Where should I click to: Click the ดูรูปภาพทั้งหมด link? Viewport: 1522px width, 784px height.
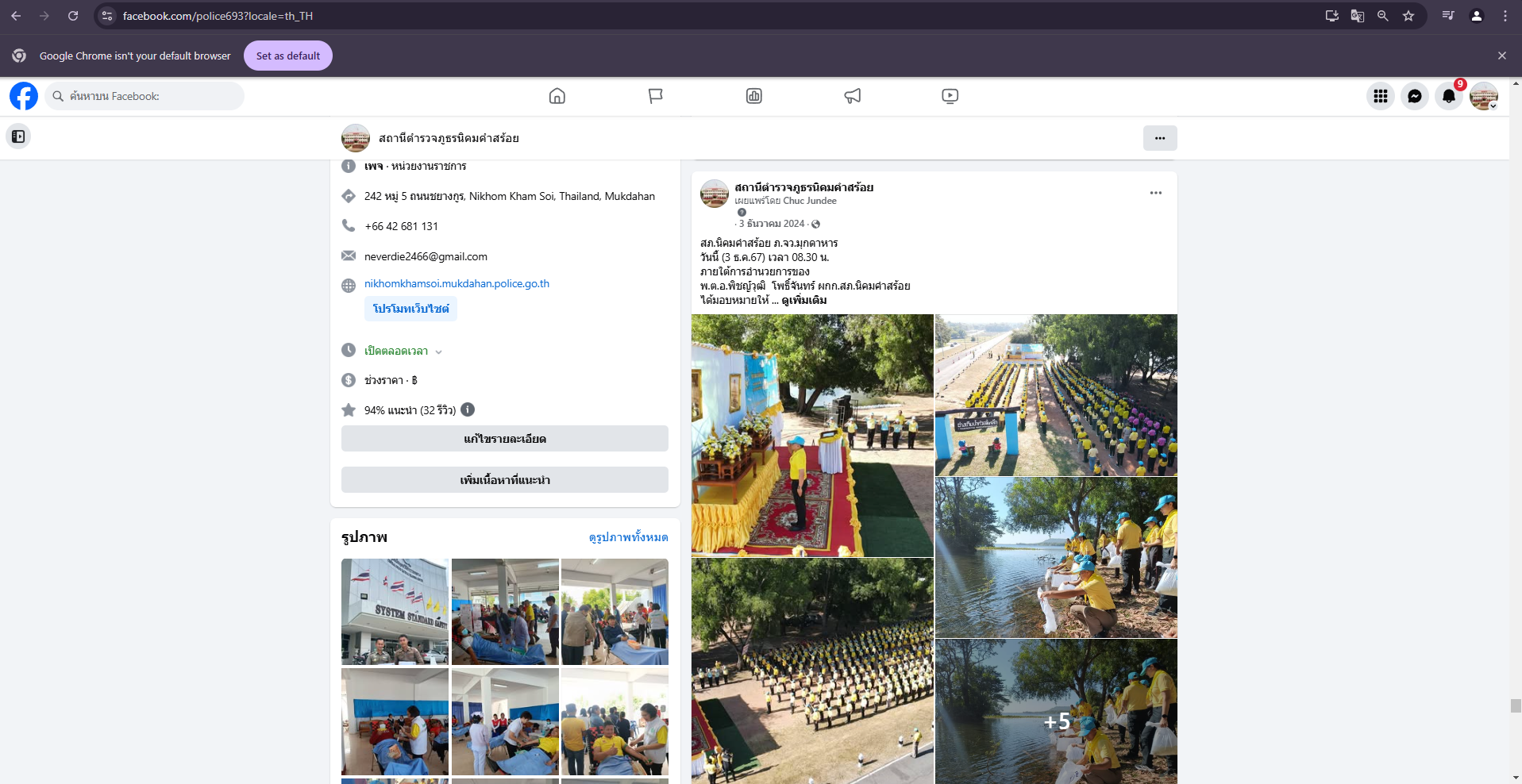tap(628, 537)
